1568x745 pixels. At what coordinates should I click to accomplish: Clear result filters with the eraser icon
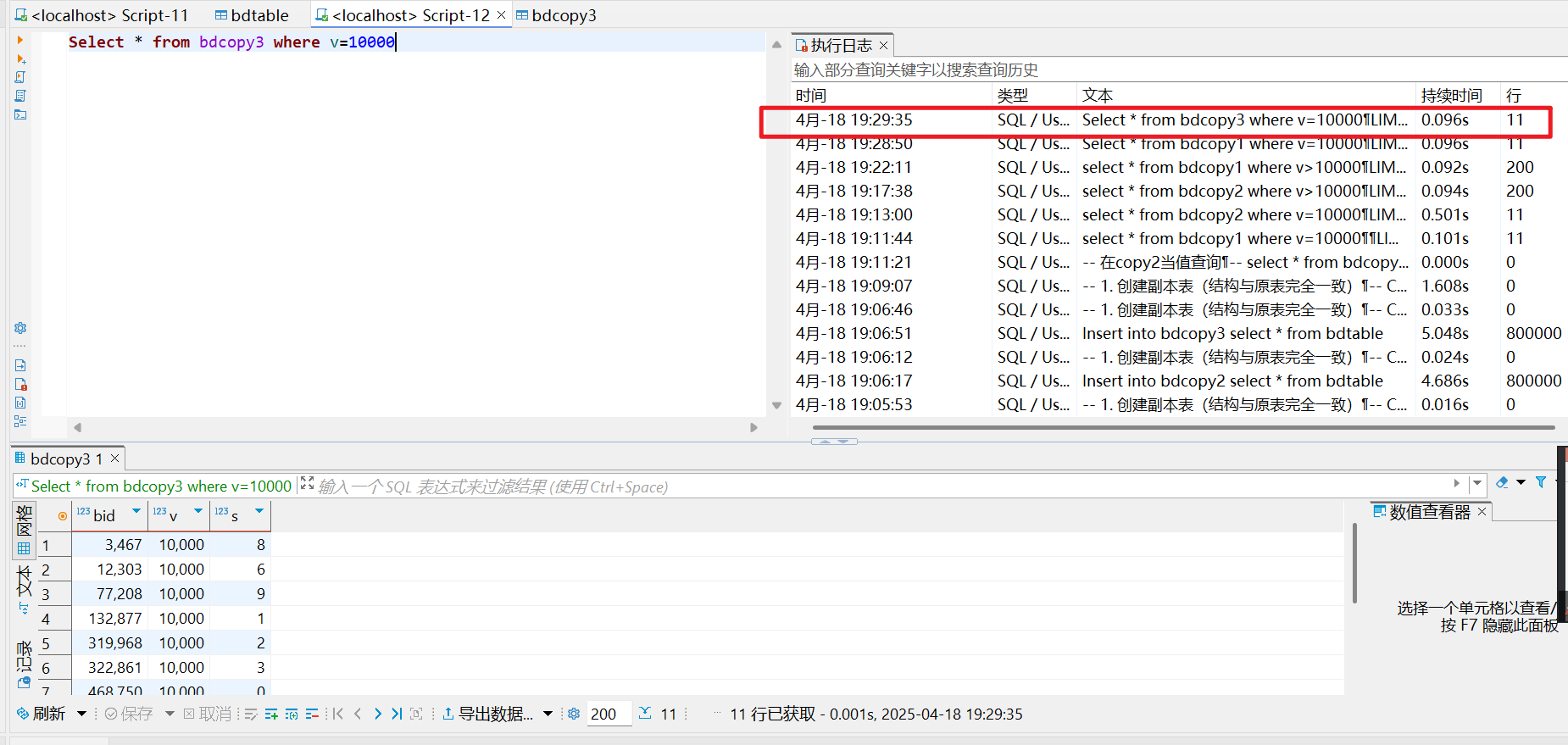(1502, 482)
